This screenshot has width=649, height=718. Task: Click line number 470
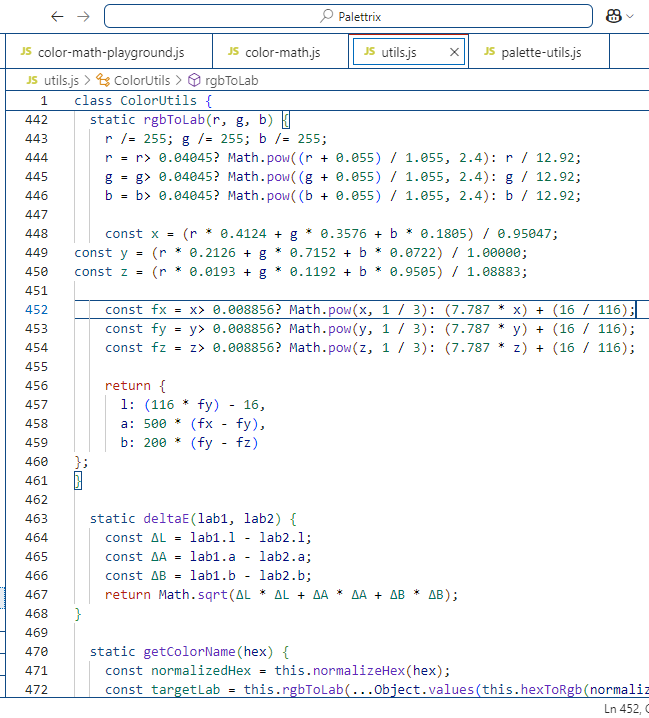[36, 652]
